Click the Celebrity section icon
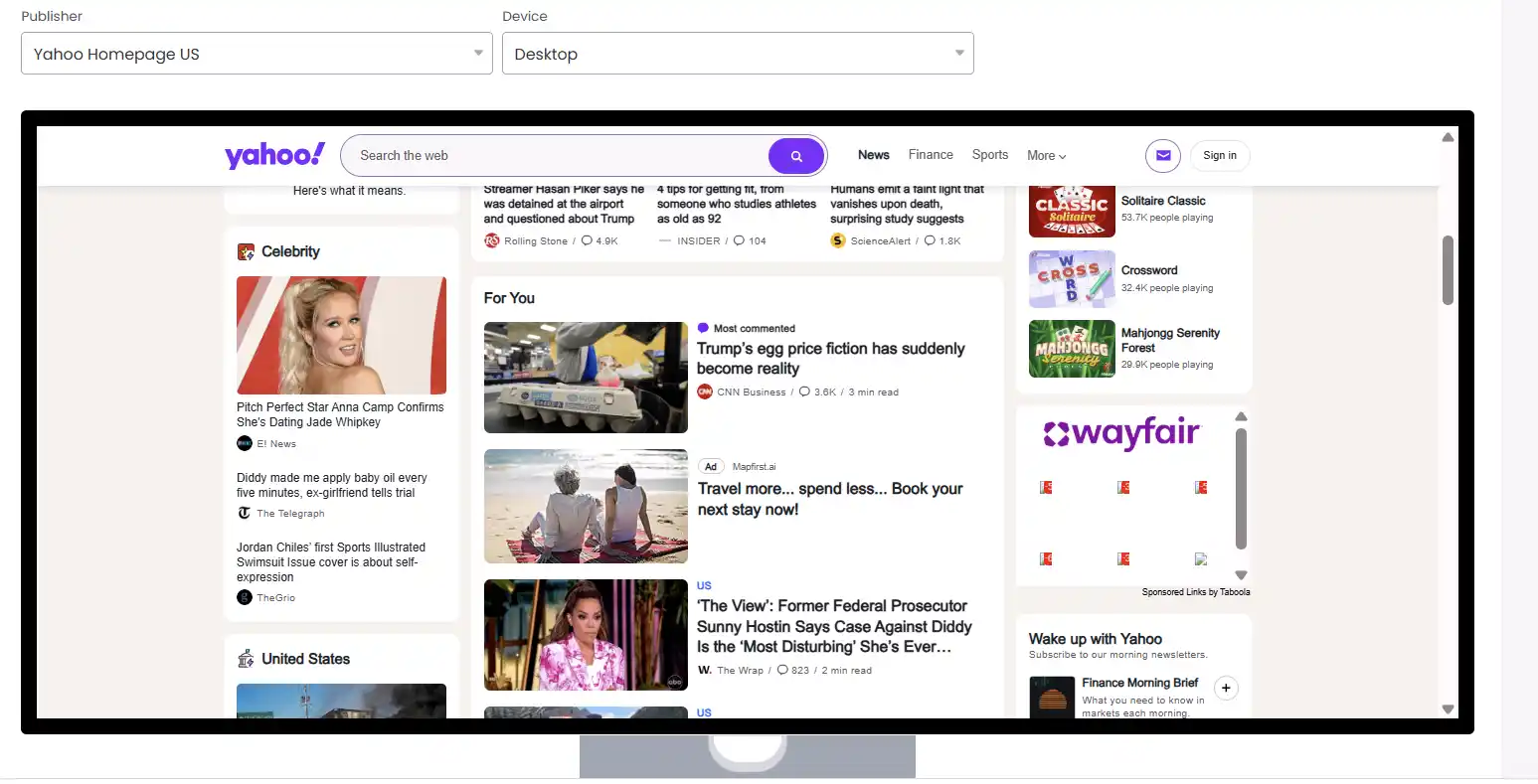This screenshot has height=784, width=1538. (246, 251)
